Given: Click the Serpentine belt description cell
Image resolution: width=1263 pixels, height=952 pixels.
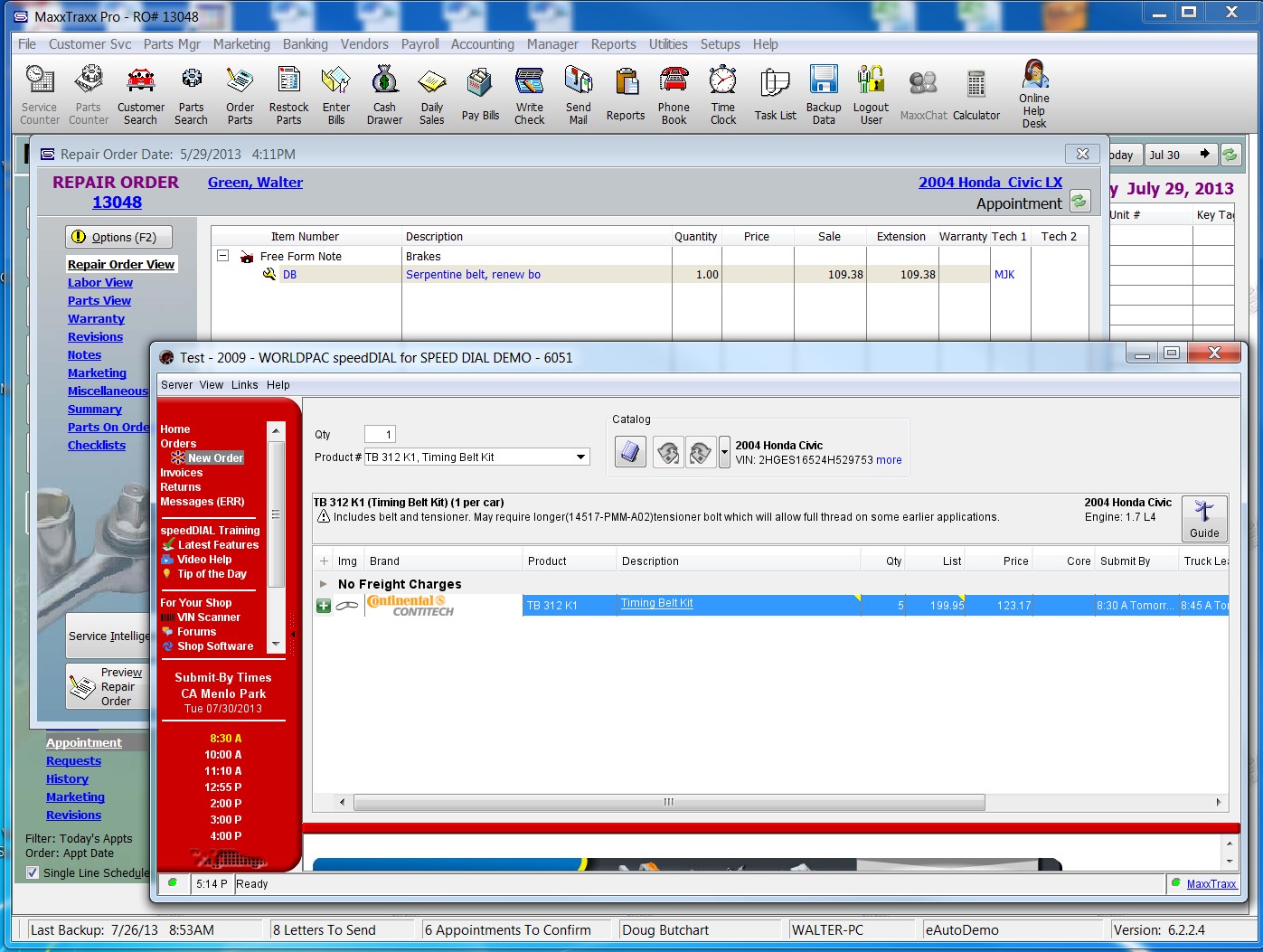Looking at the screenshot, I should click(x=537, y=275).
